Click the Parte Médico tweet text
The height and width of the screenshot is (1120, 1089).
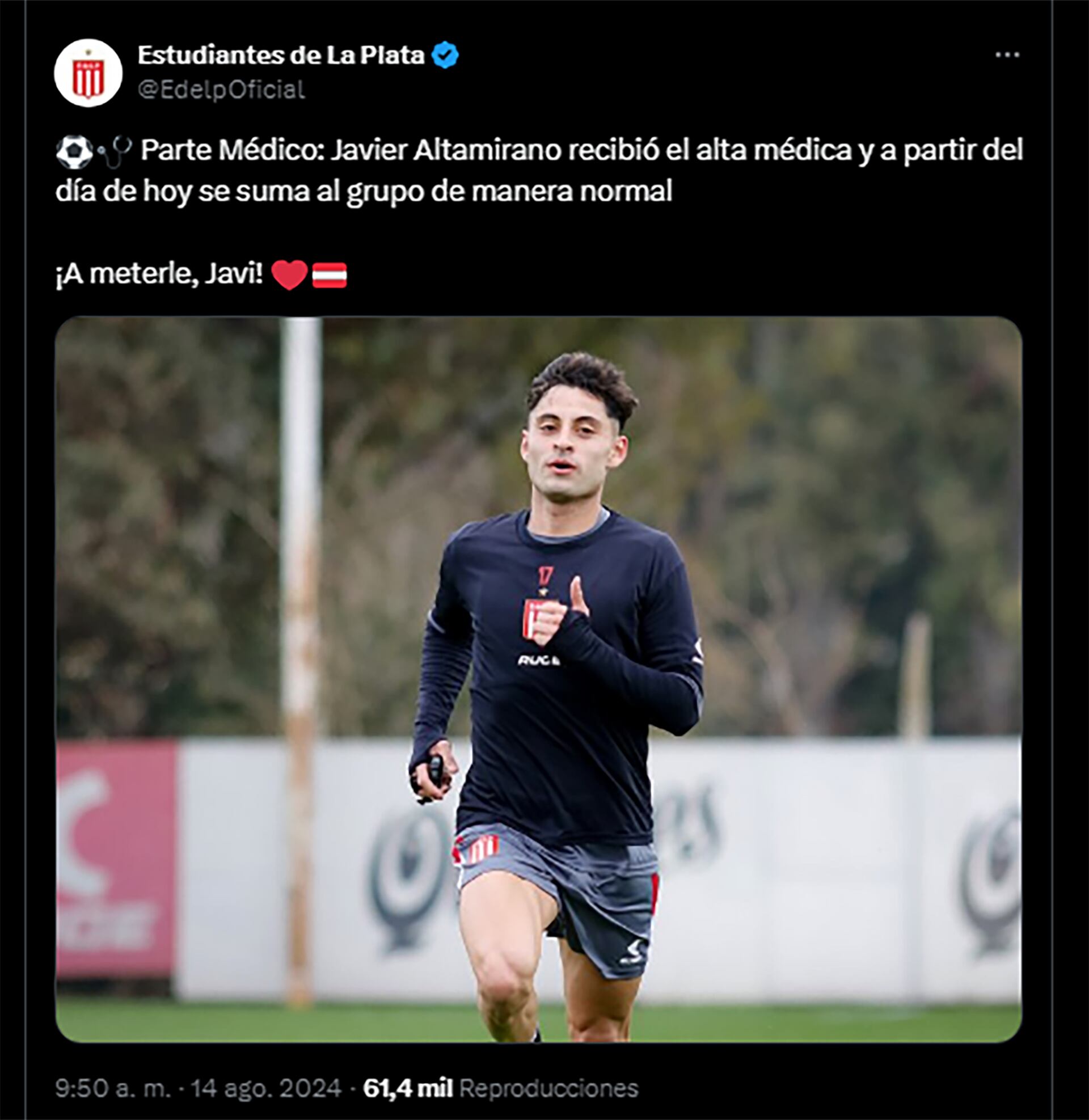(x=539, y=170)
